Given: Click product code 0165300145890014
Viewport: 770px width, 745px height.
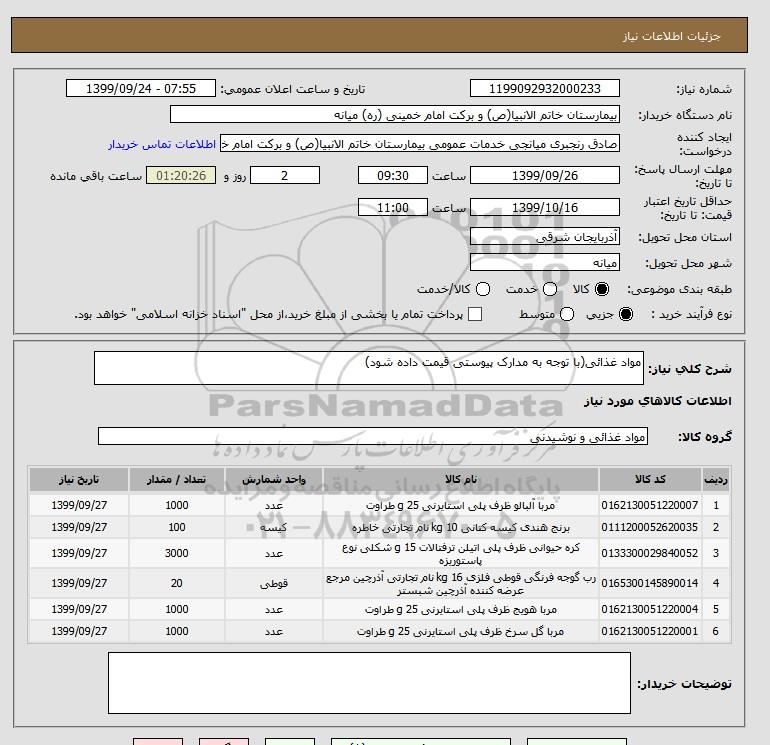Looking at the screenshot, I should 650,583.
